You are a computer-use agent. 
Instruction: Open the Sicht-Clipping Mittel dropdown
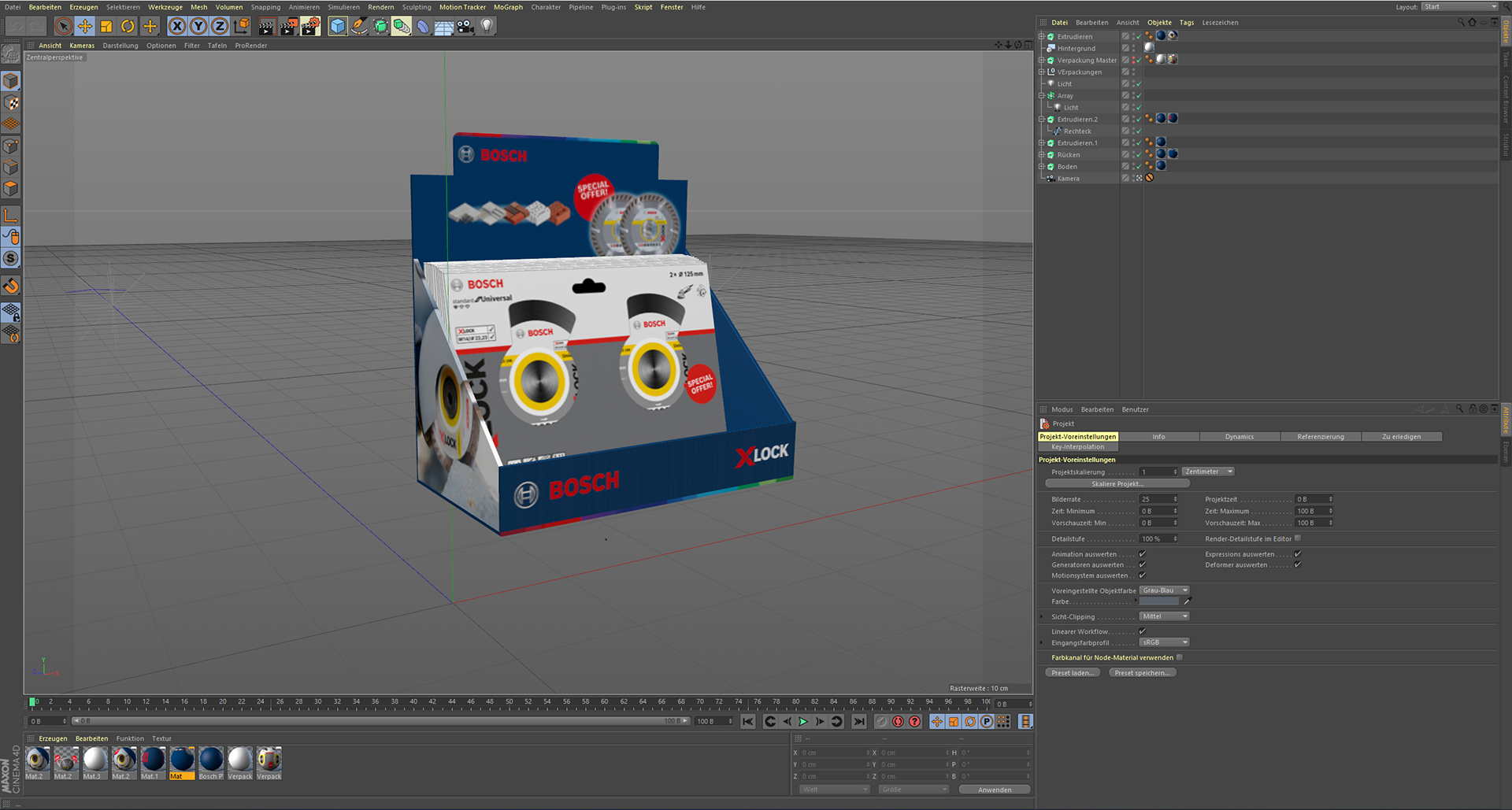coord(1165,616)
